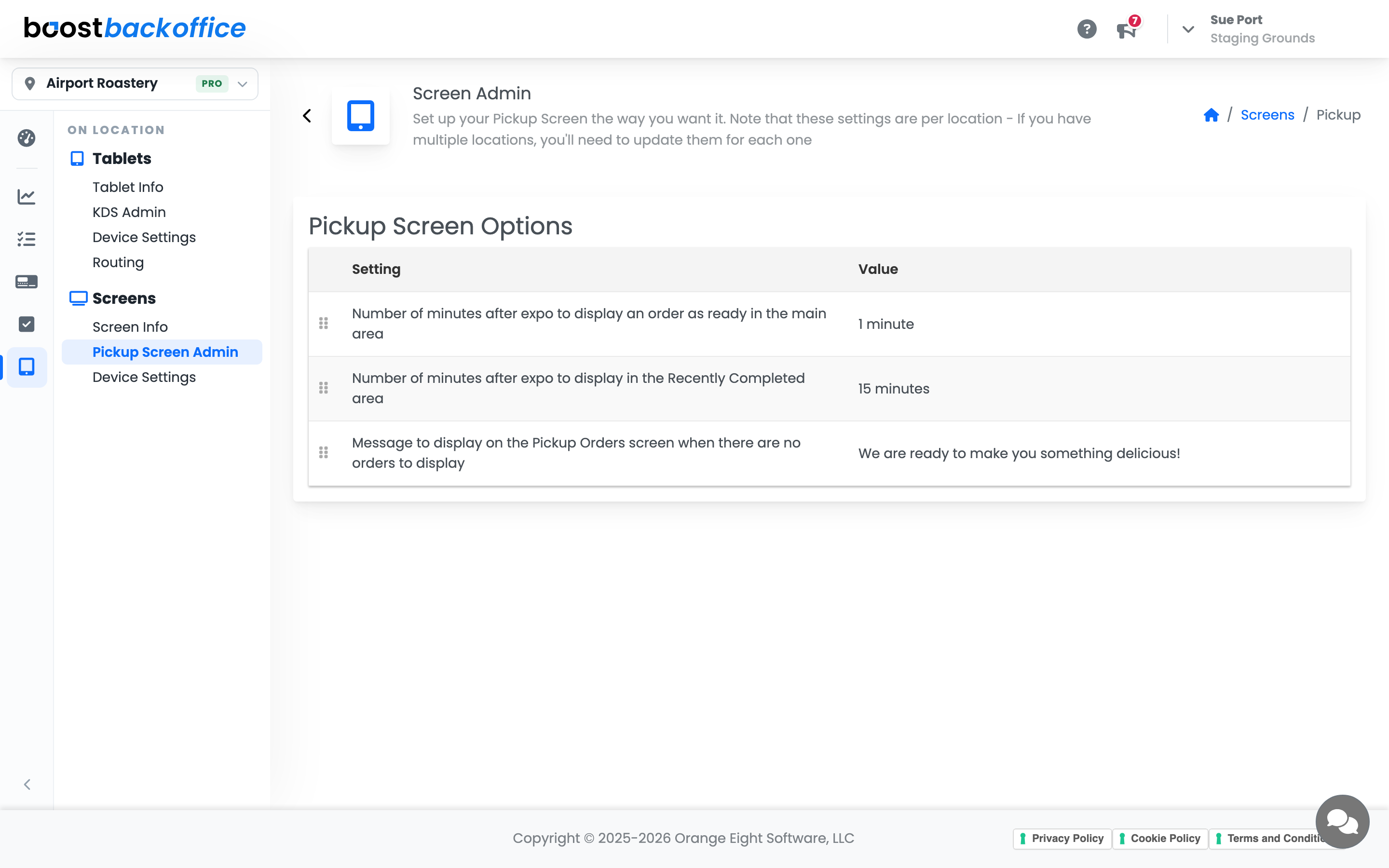This screenshot has height=868, width=1389.
Task: Open Routing menu item
Action: click(x=118, y=262)
